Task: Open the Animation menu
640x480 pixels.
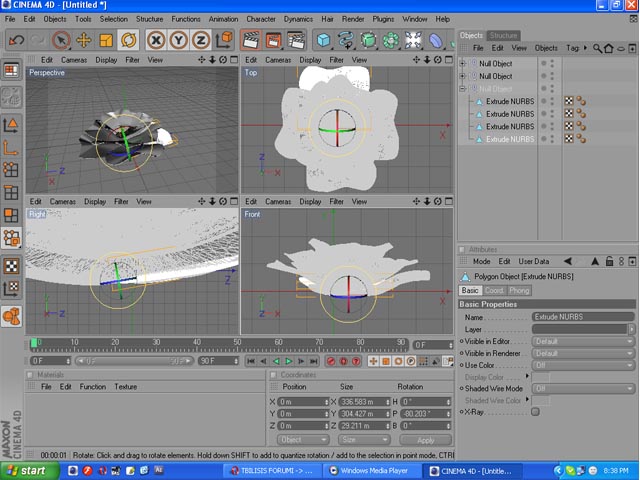Action: point(223,19)
